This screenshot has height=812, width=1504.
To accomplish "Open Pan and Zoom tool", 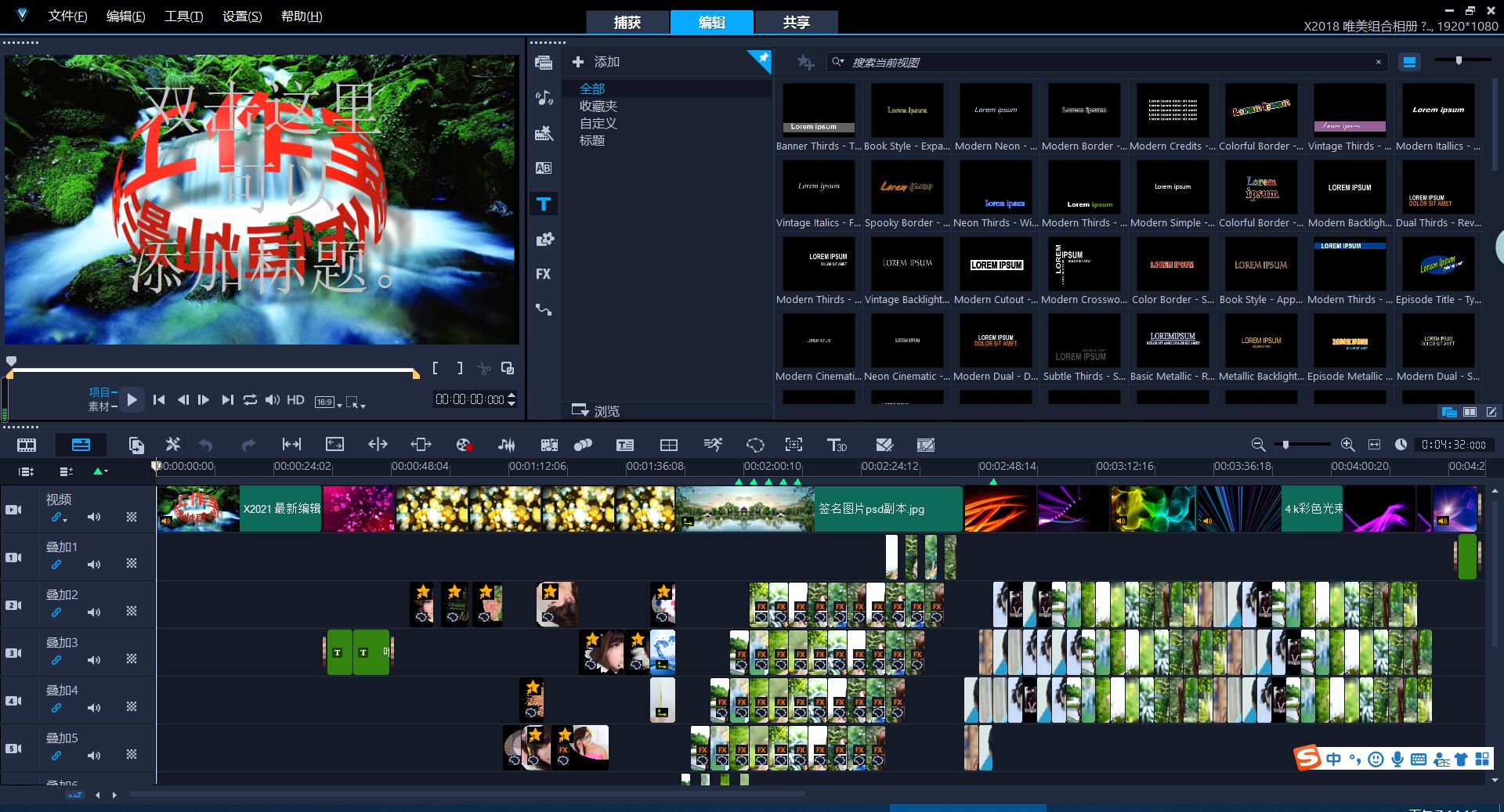I will 794,445.
